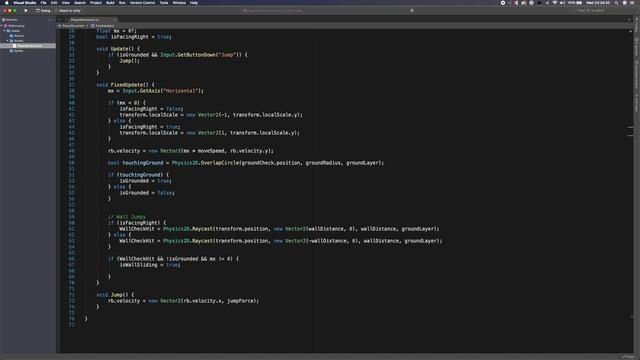Open the Unit Tests side tab
Image resolution: width=640 pixels, height=360 pixels.
point(637,103)
